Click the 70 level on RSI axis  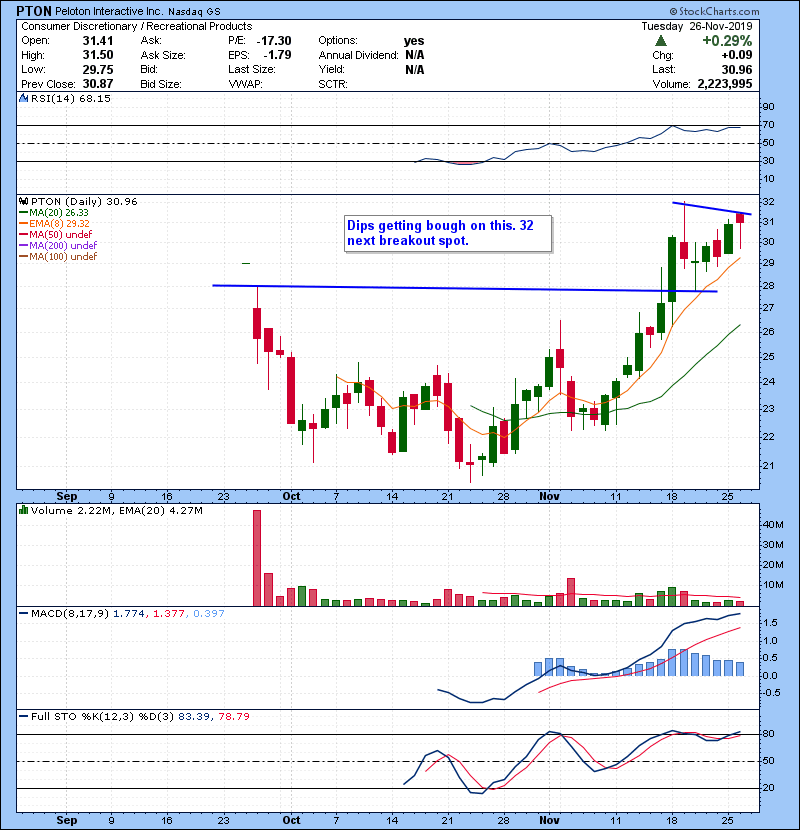[768, 125]
